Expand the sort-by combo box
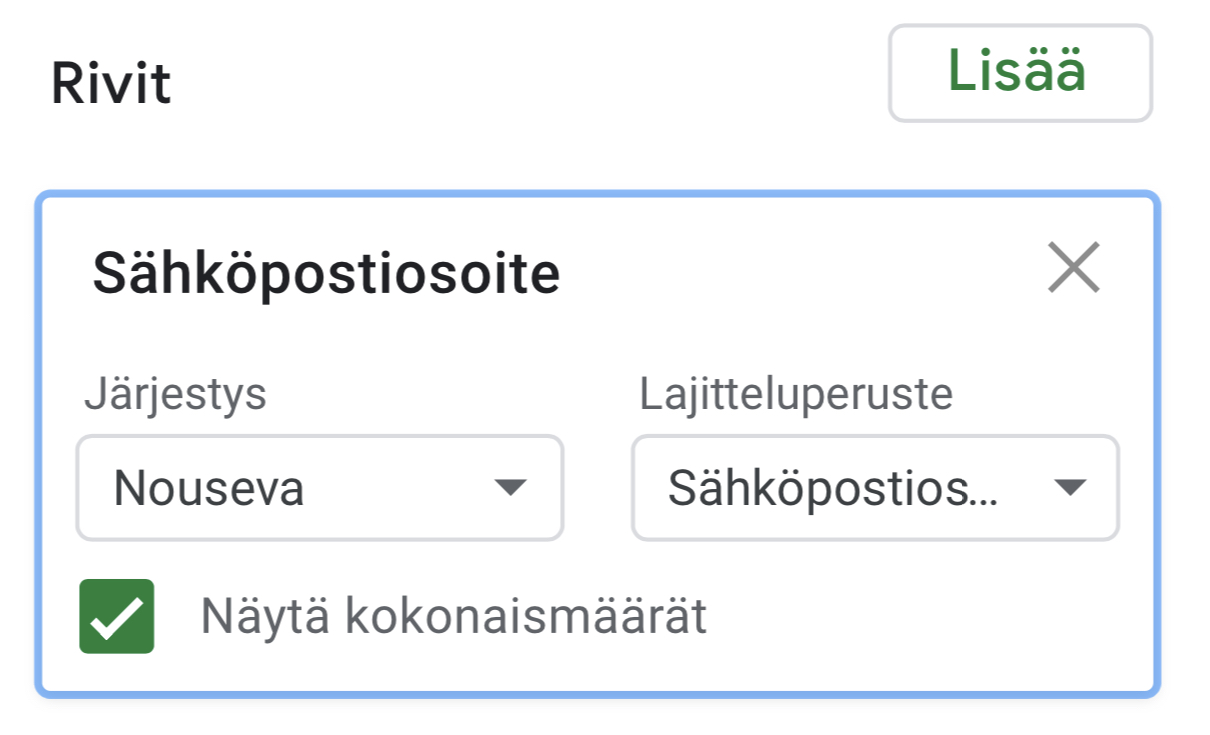The image size is (1210, 735). coord(874,488)
